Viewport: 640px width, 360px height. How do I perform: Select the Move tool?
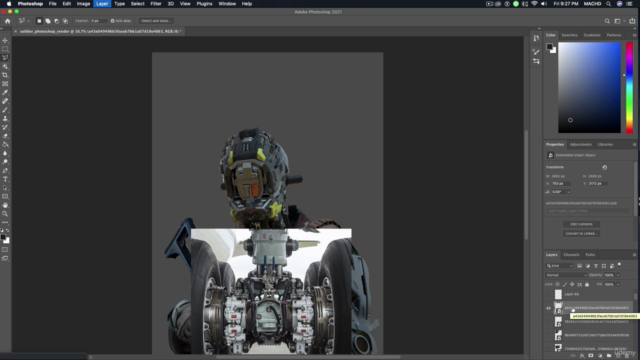click(5, 40)
